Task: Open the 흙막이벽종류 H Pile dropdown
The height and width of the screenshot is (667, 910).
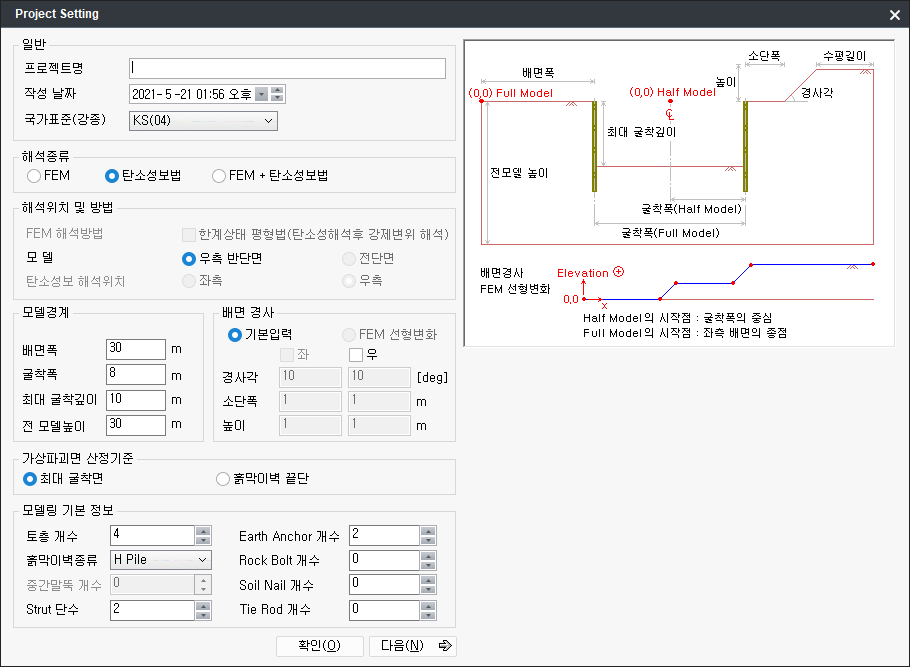Action: pyautogui.click(x=202, y=560)
